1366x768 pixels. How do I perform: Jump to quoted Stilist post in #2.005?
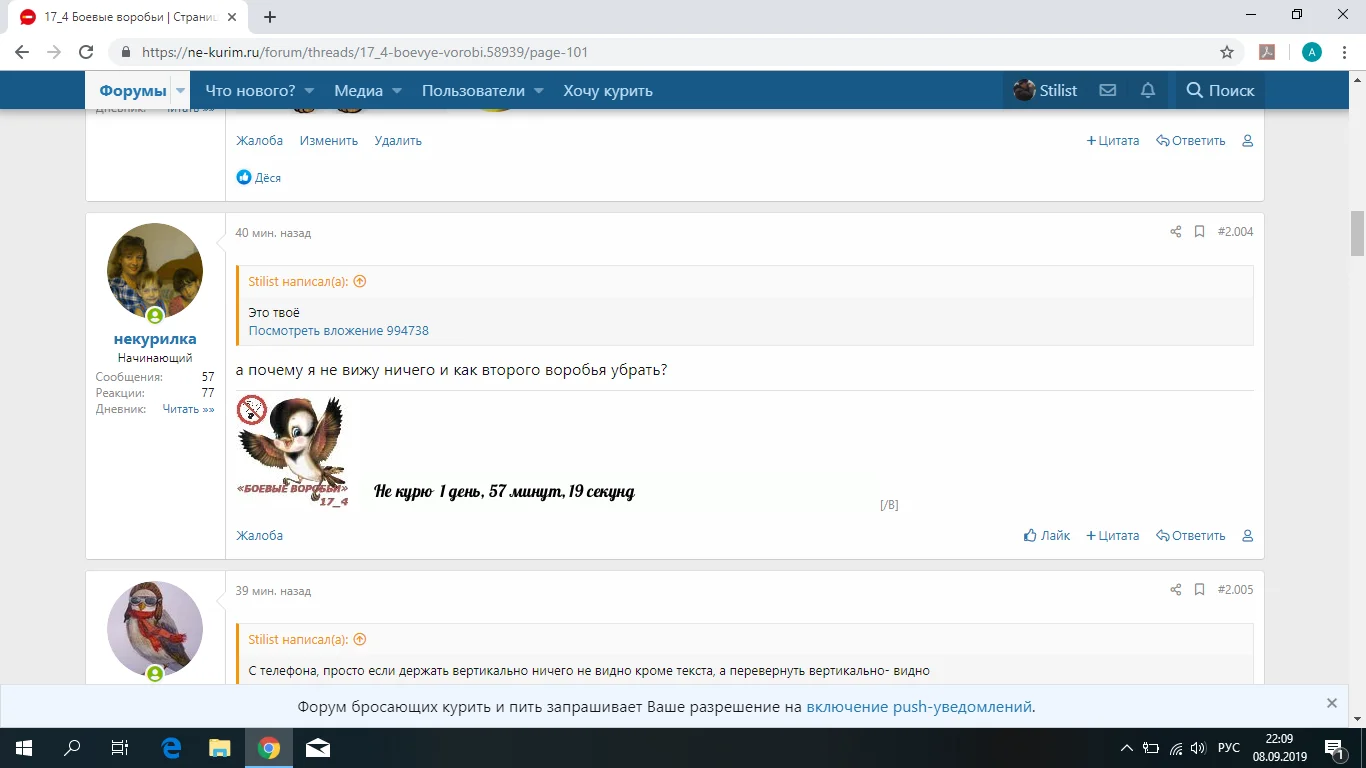[360, 639]
